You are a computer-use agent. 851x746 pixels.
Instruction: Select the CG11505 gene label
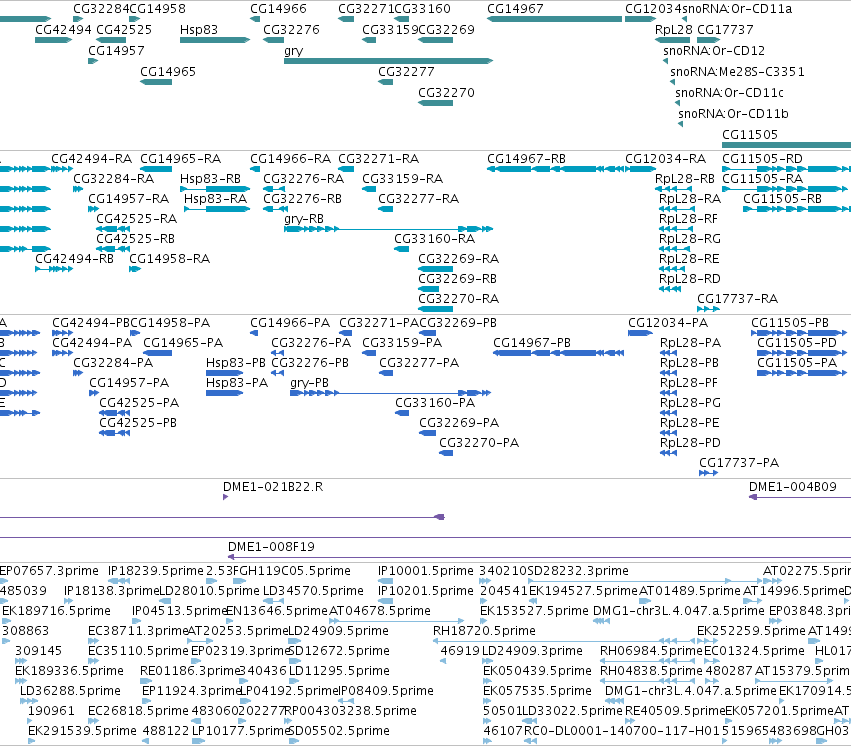click(750, 135)
